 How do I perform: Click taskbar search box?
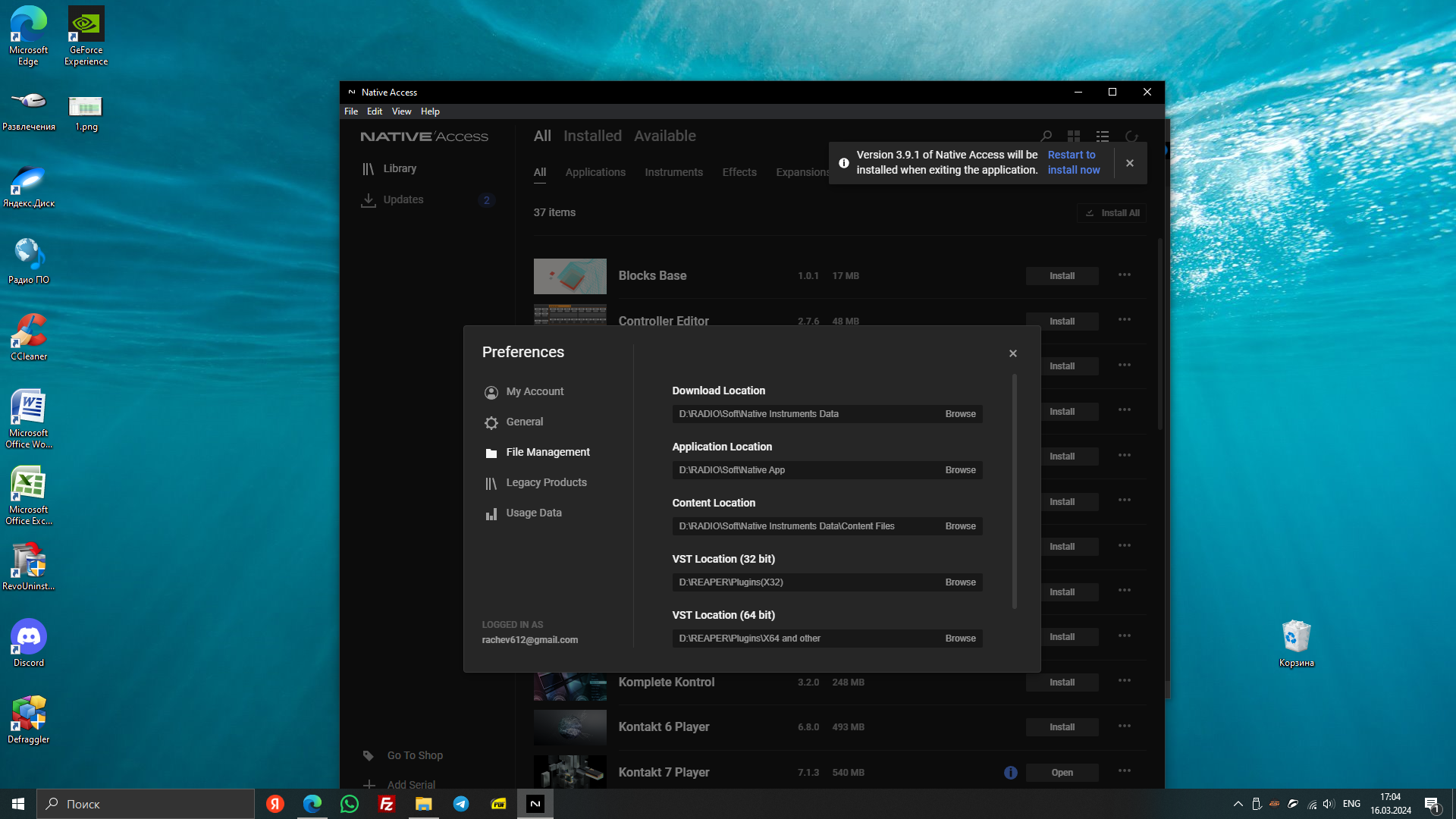coord(146,804)
